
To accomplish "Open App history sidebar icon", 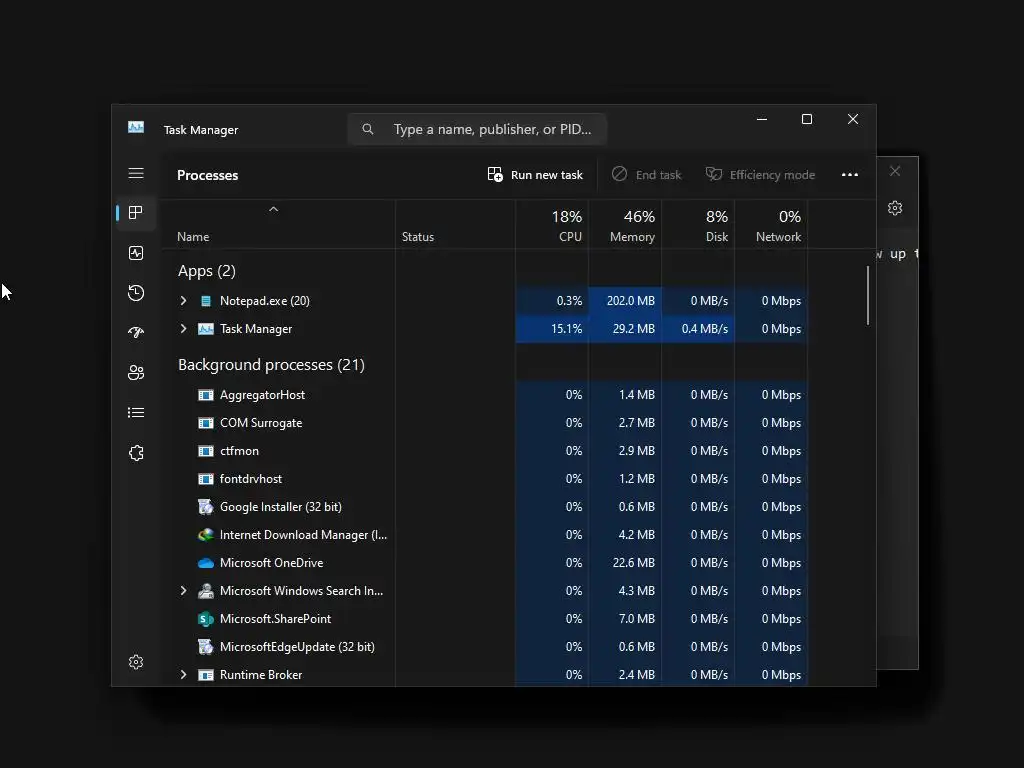I will click(136, 293).
